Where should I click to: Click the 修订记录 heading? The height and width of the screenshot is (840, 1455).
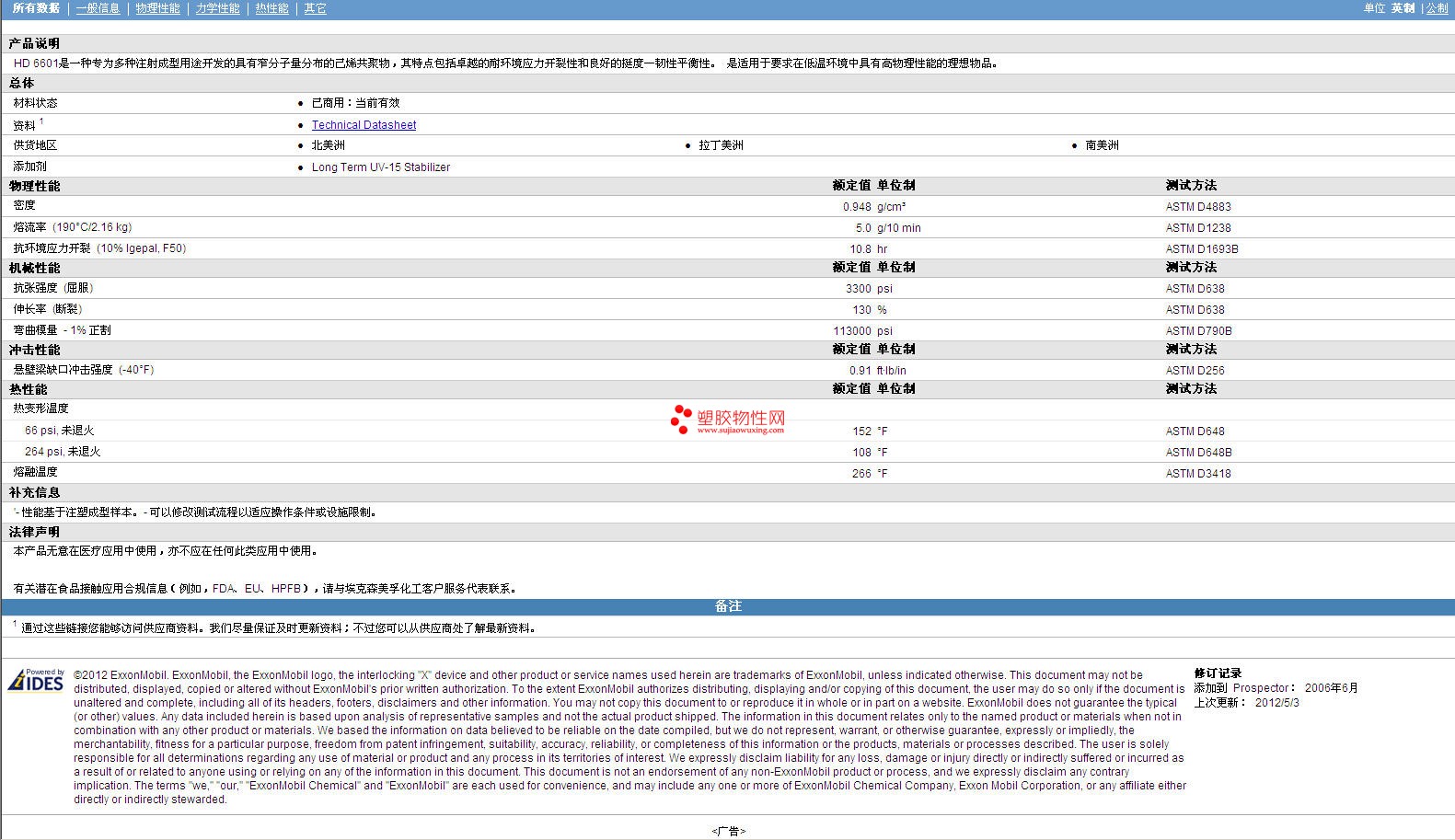1218,673
